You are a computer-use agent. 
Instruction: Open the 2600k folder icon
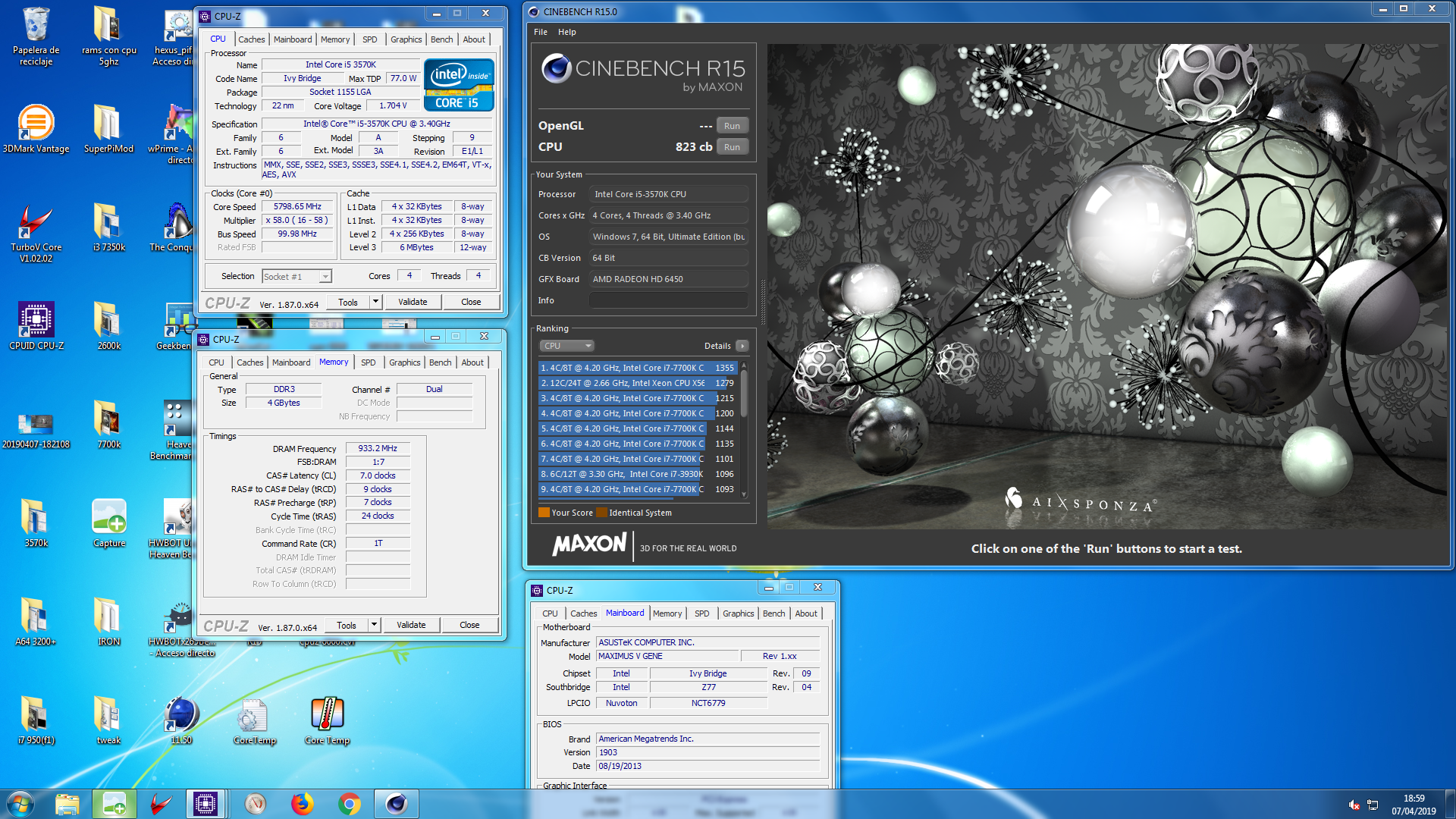coord(108,326)
